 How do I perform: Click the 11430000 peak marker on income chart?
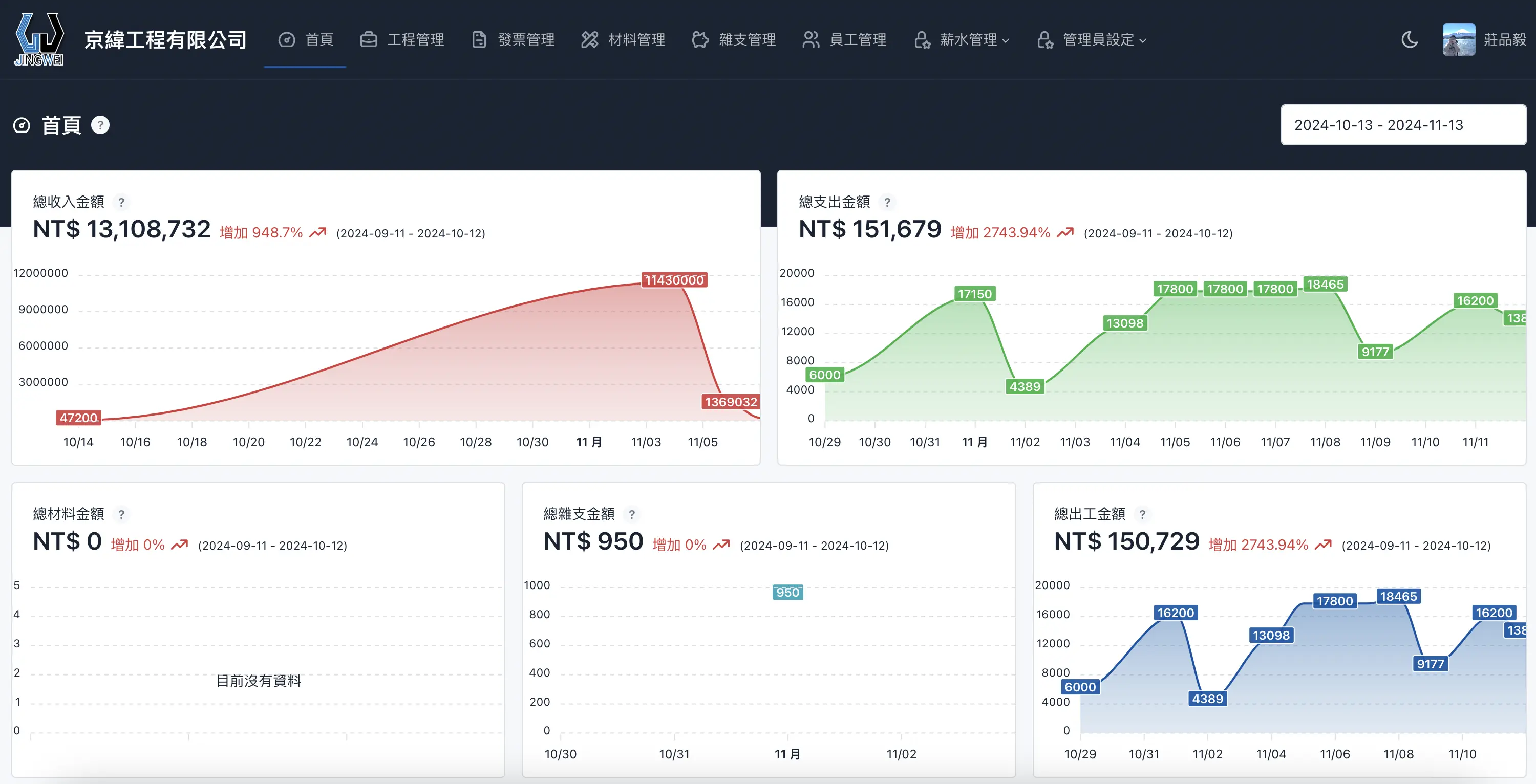point(674,279)
